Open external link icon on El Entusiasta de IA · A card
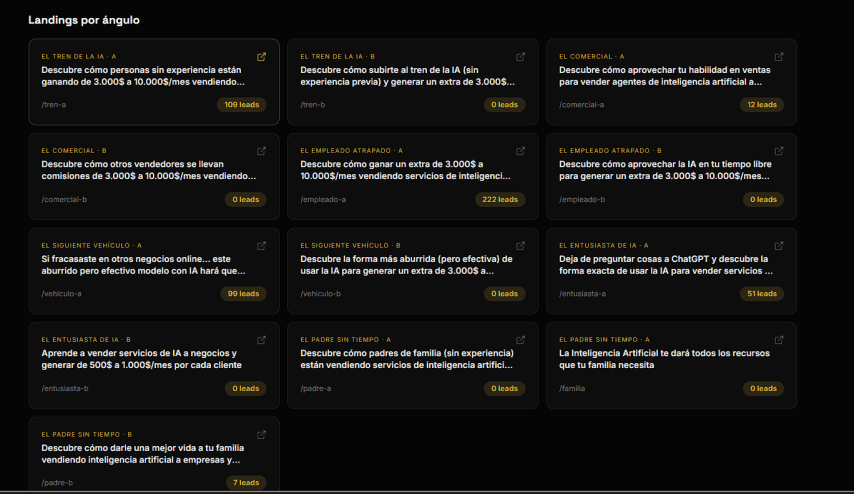Screen dimensions: 854x494 [x=779, y=246]
